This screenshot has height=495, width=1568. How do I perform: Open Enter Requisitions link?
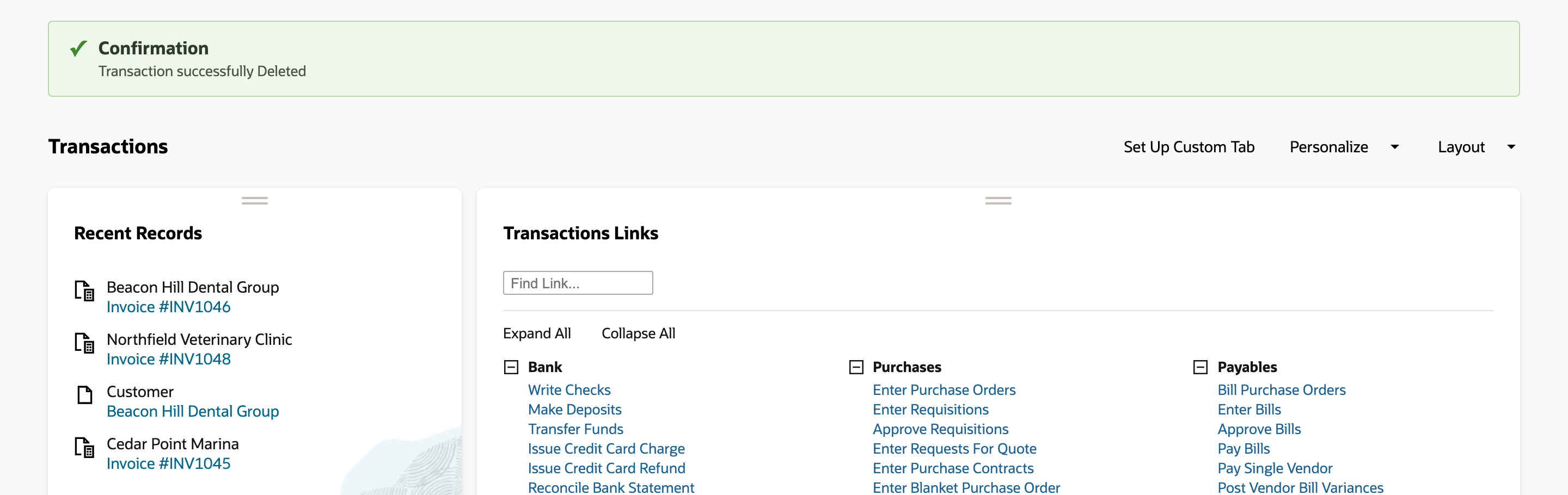pyautogui.click(x=930, y=409)
